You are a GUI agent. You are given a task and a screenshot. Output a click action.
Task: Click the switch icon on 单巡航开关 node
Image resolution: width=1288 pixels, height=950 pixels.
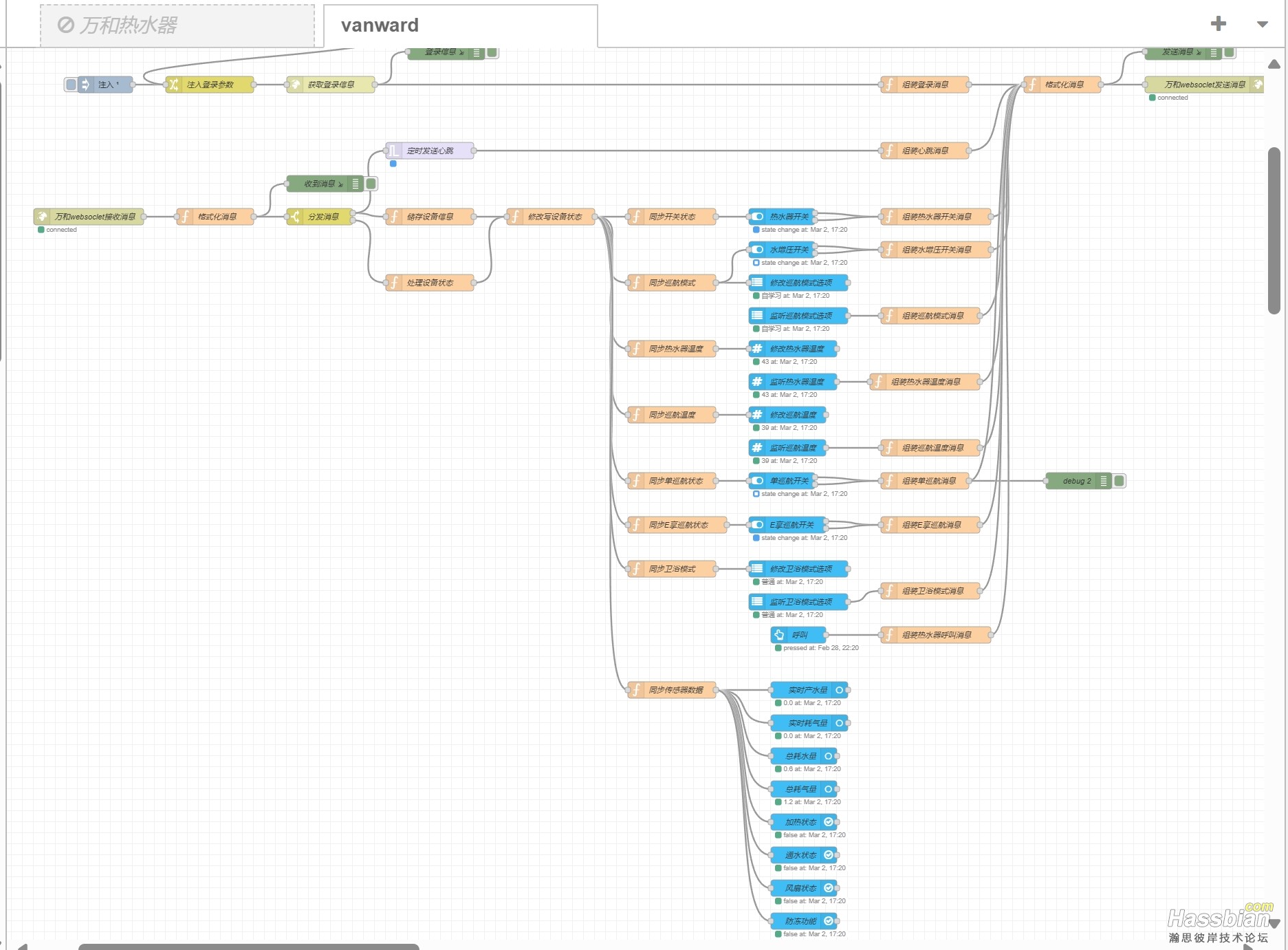click(757, 481)
